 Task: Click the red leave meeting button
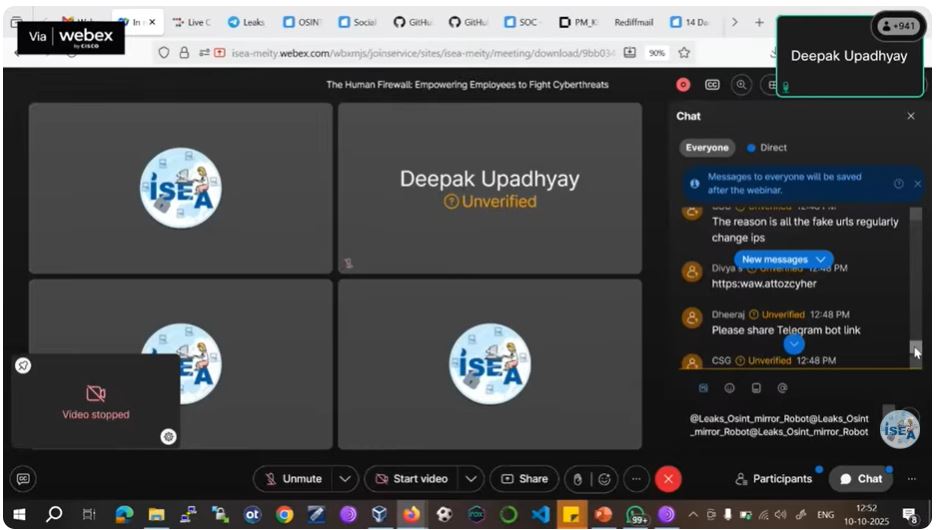tap(670, 479)
